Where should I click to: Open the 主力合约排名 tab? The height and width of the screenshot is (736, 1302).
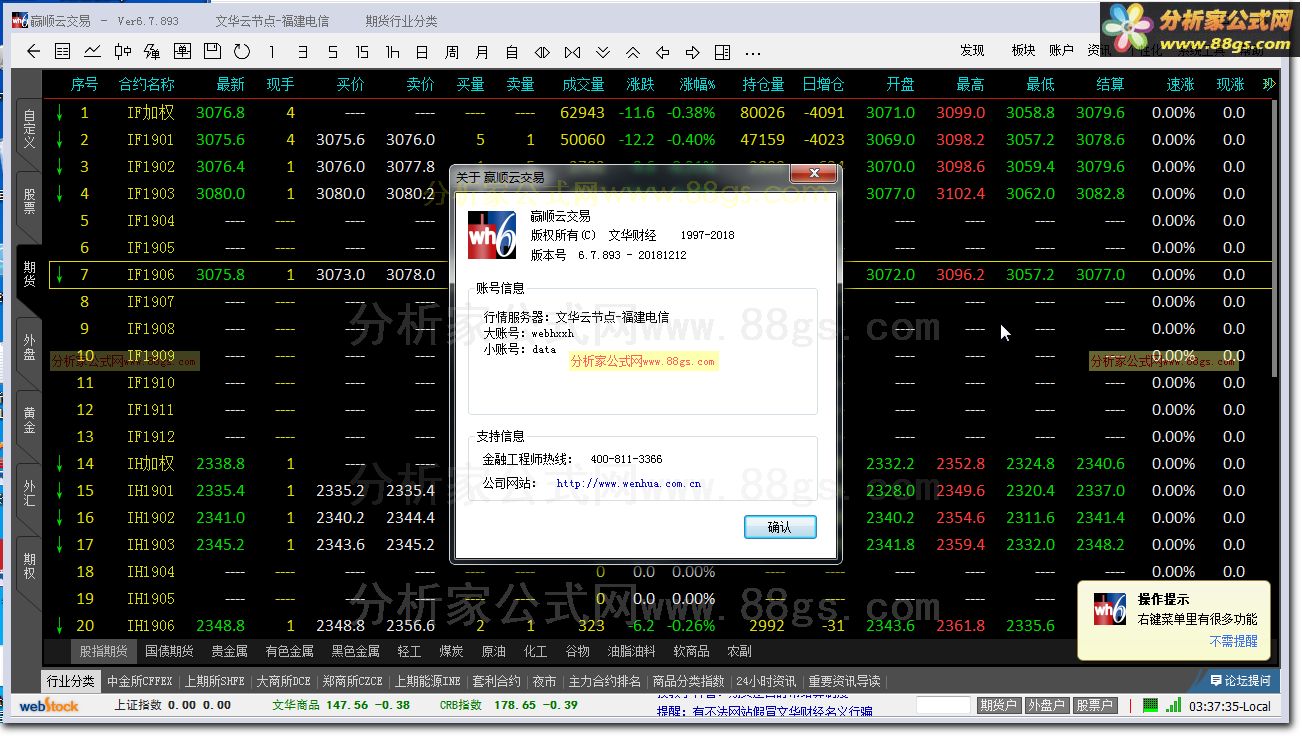click(605, 681)
